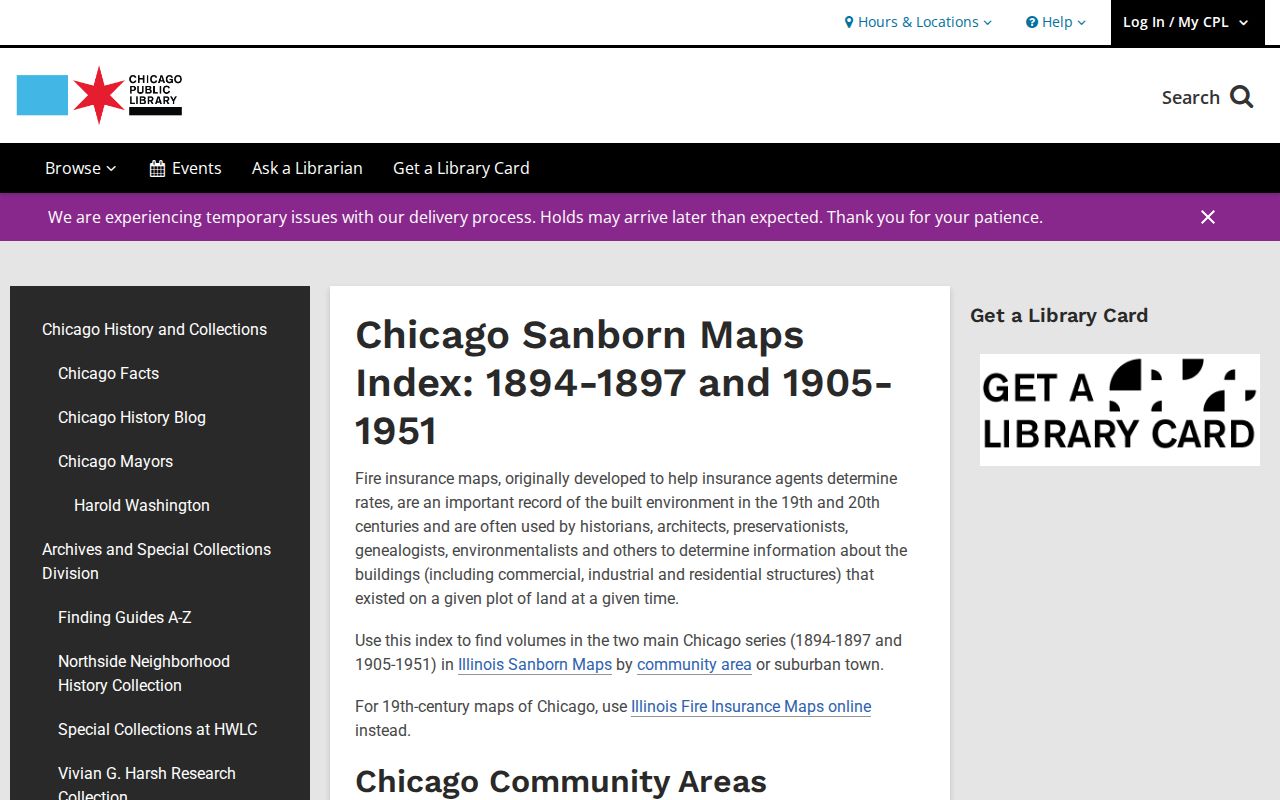Open Chicago Mayors sidebar link
The width and height of the screenshot is (1280, 800).
115,461
